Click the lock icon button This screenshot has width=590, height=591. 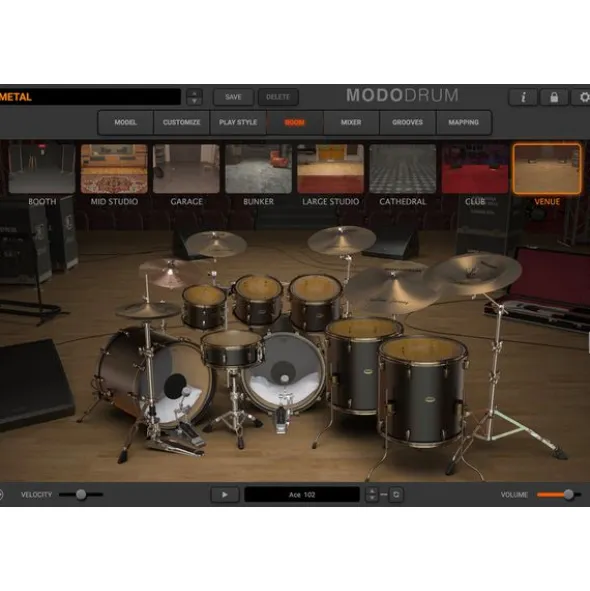point(554,97)
